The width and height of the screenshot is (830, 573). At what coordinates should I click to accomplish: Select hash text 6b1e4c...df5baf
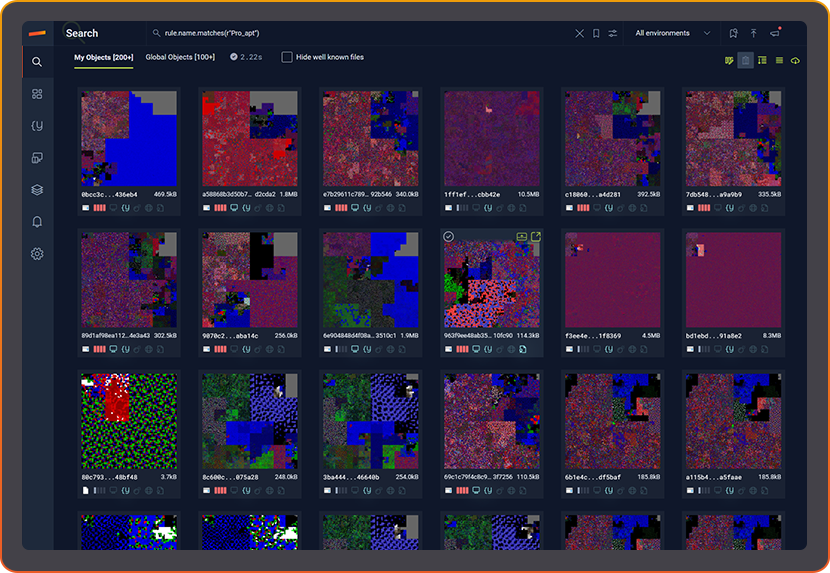click(593, 477)
